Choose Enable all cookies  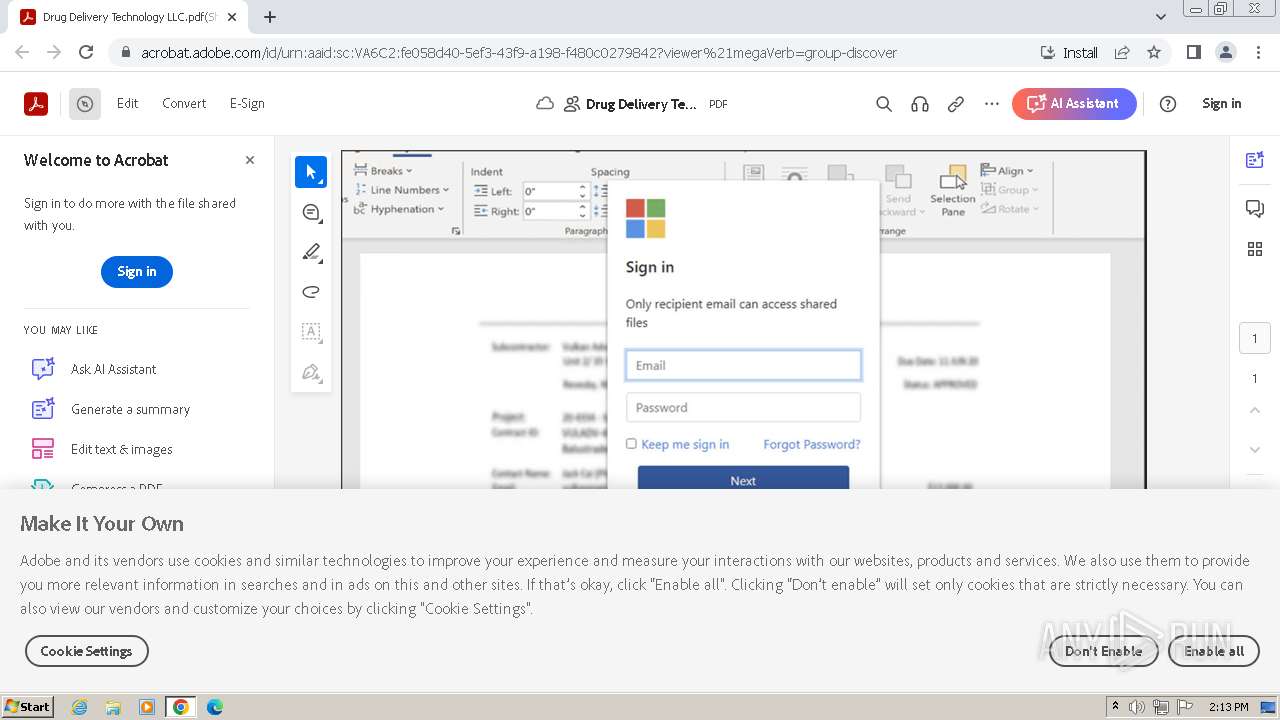[1214, 651]
